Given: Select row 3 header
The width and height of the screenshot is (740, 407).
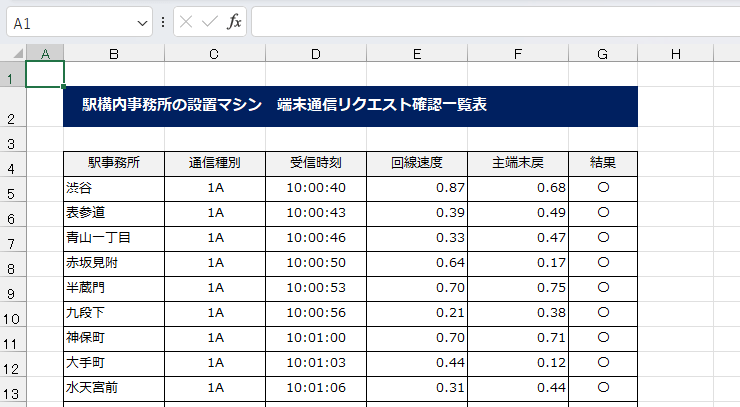Looking at the screenshot, I should tap(13, 139).
